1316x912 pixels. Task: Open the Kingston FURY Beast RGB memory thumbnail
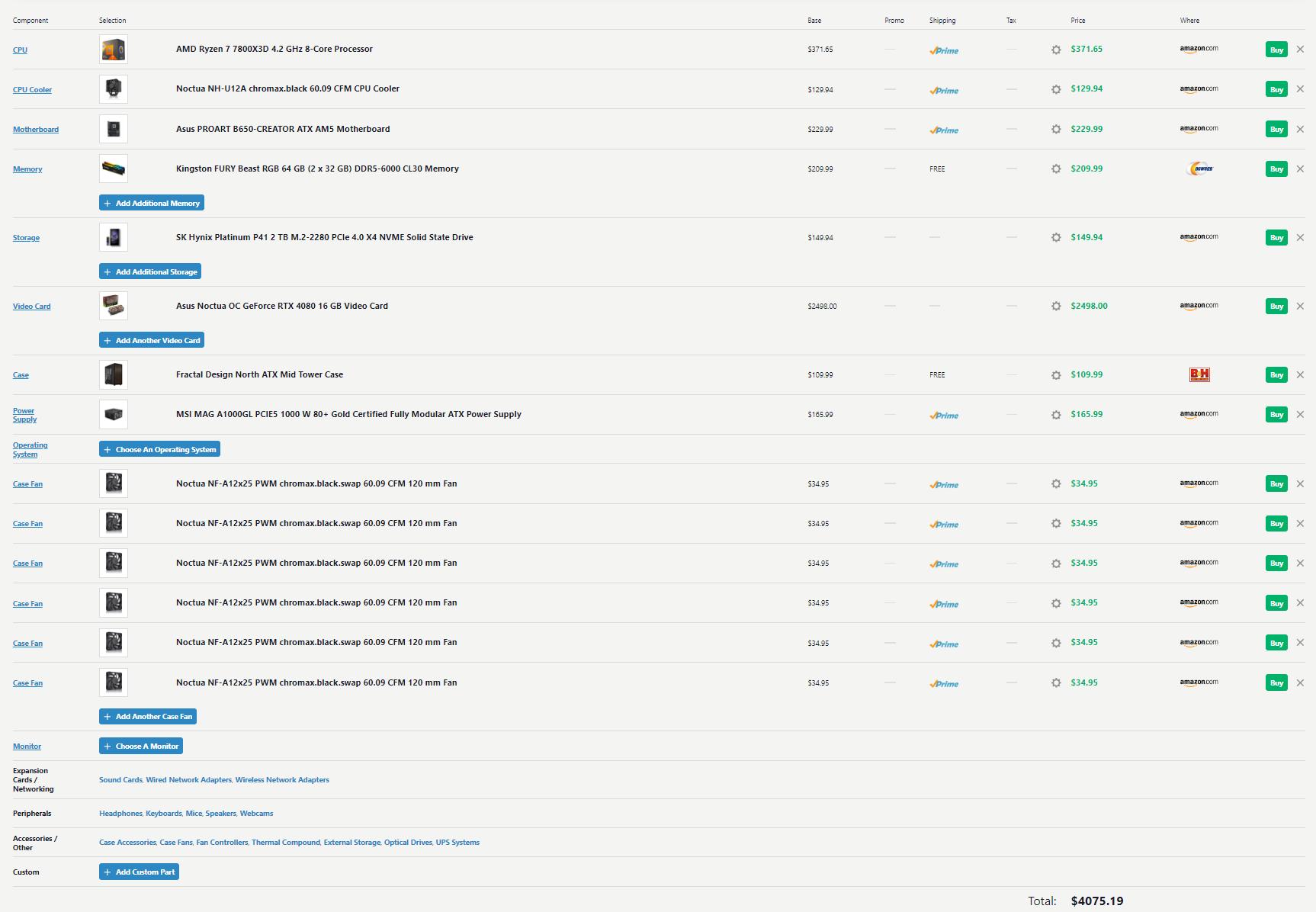click(x=114, y=169)
